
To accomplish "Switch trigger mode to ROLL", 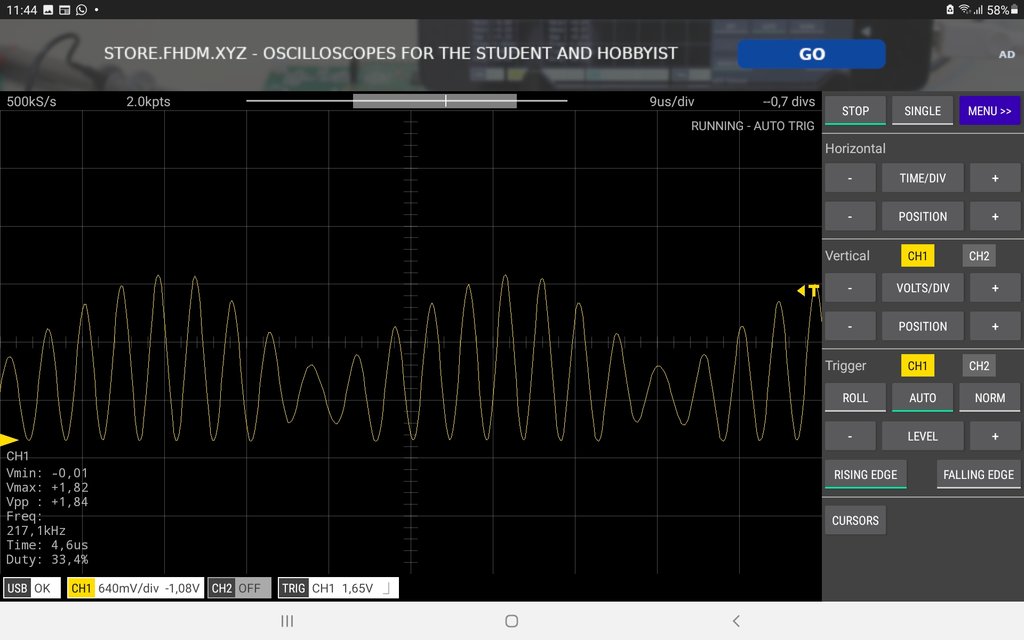I will click(855, 397).
